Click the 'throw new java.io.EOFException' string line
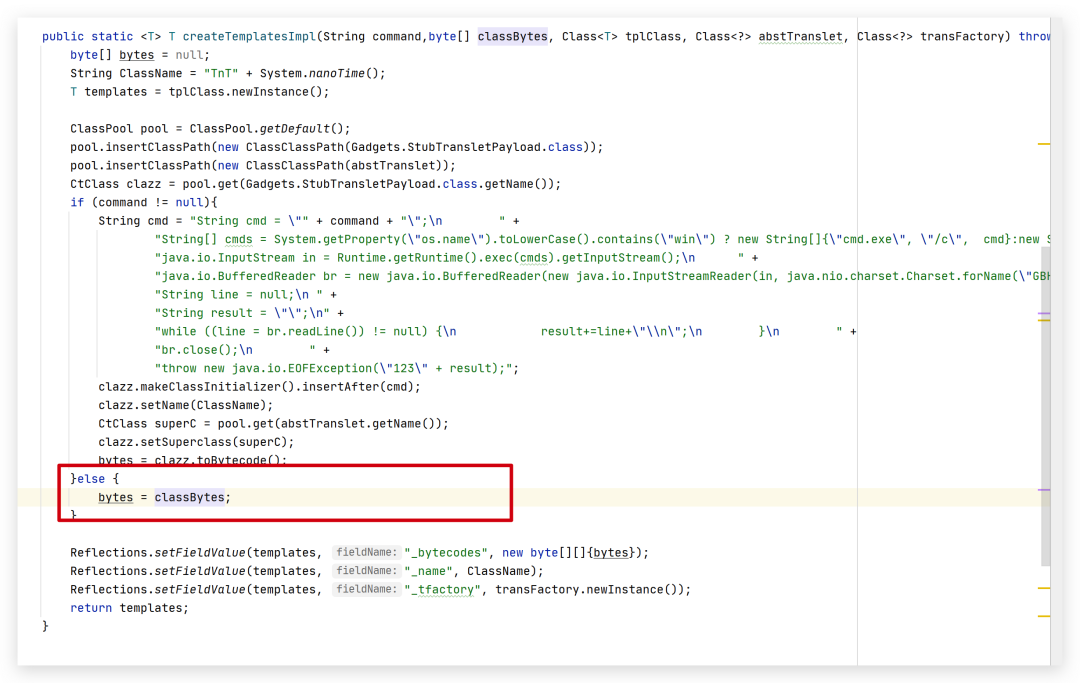 click(x=333, y=369)
